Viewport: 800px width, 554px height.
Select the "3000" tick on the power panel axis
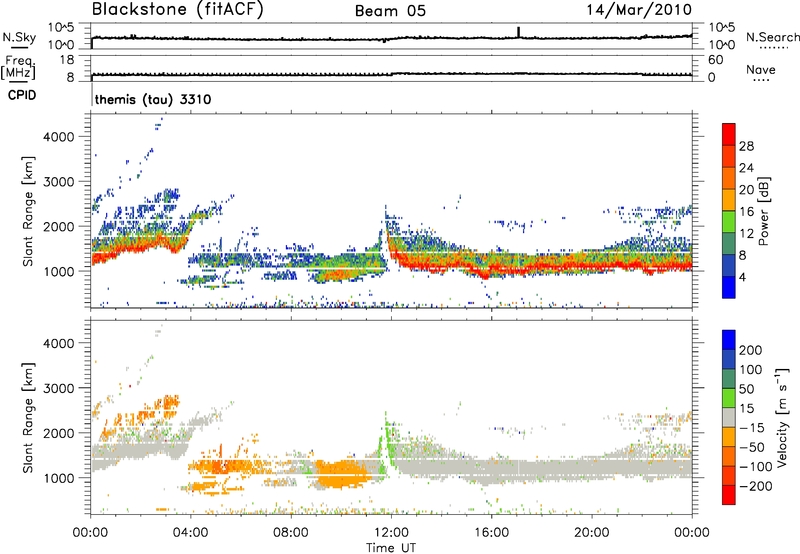pyautogui.click(x=59, y=182)
